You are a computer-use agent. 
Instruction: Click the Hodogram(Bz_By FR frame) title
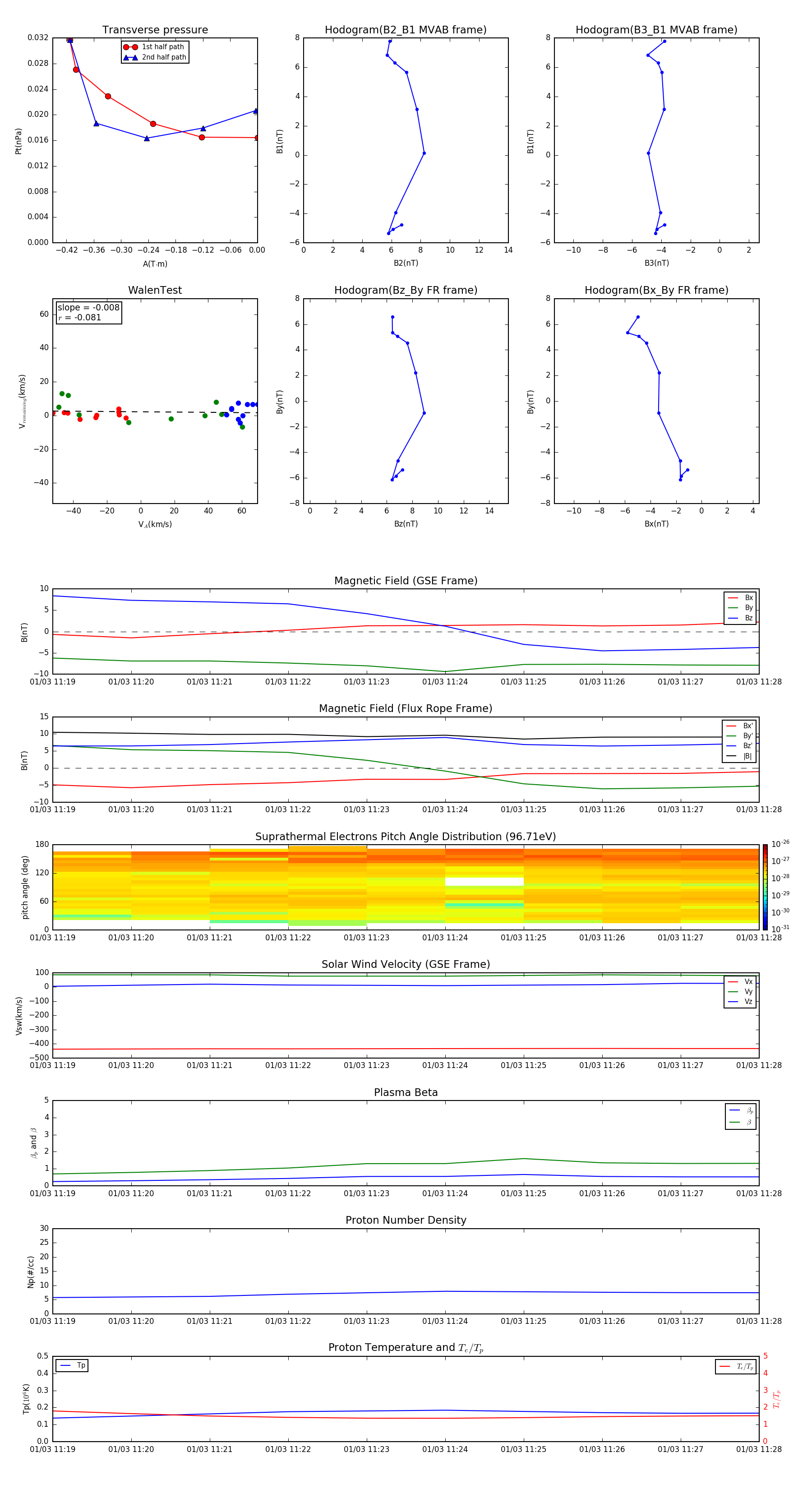(x=406, y=290)
